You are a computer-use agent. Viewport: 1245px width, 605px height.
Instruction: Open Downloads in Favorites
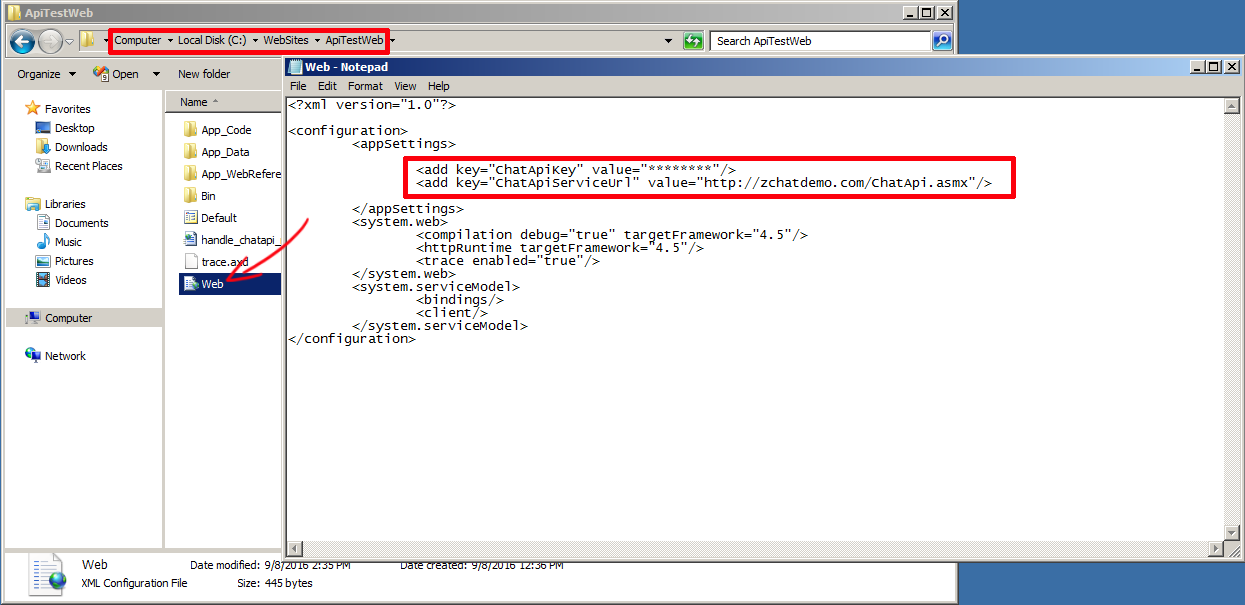pos(80,147)
